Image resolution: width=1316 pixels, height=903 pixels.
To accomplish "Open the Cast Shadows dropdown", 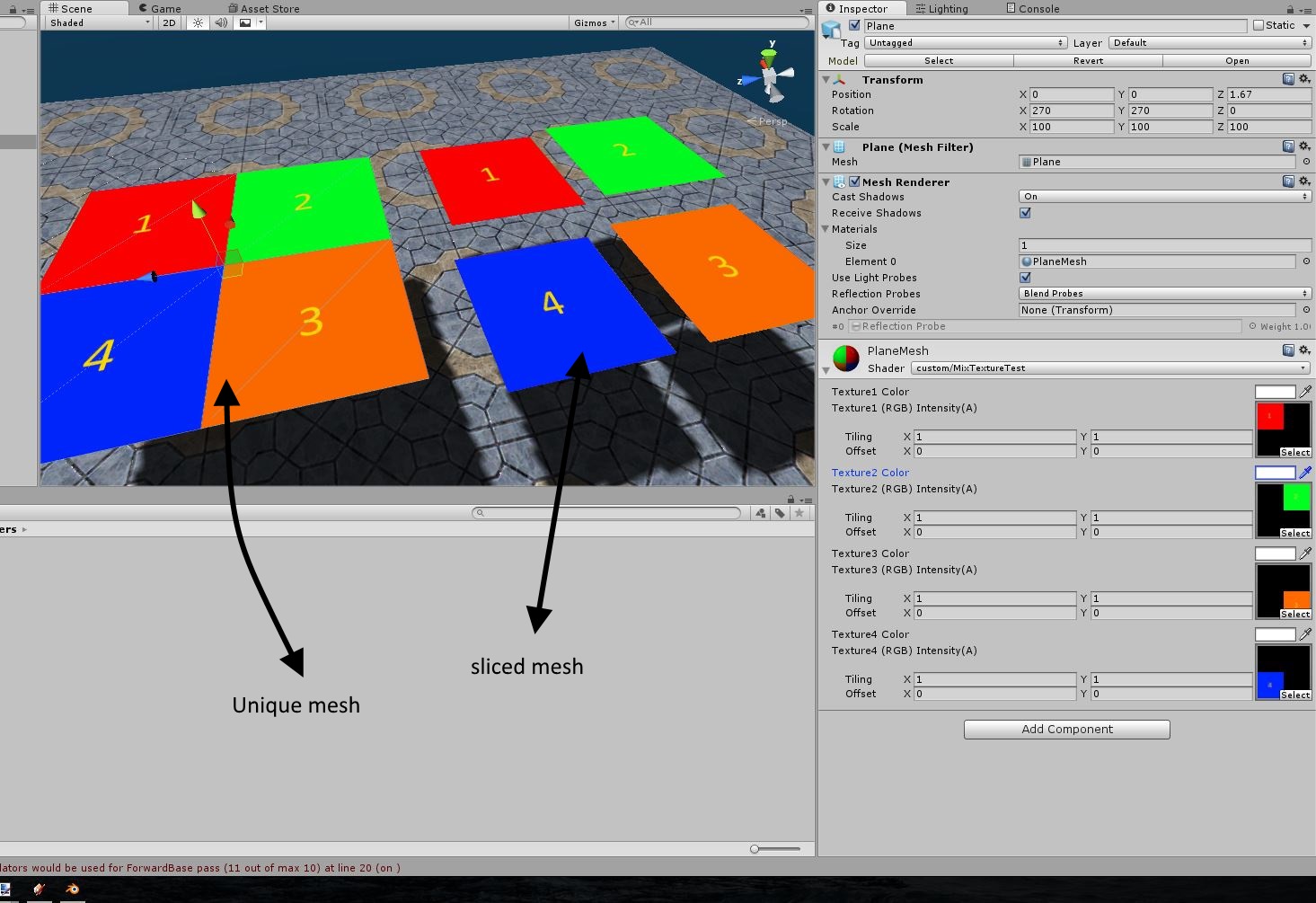I will click(x=1163, y=196).
